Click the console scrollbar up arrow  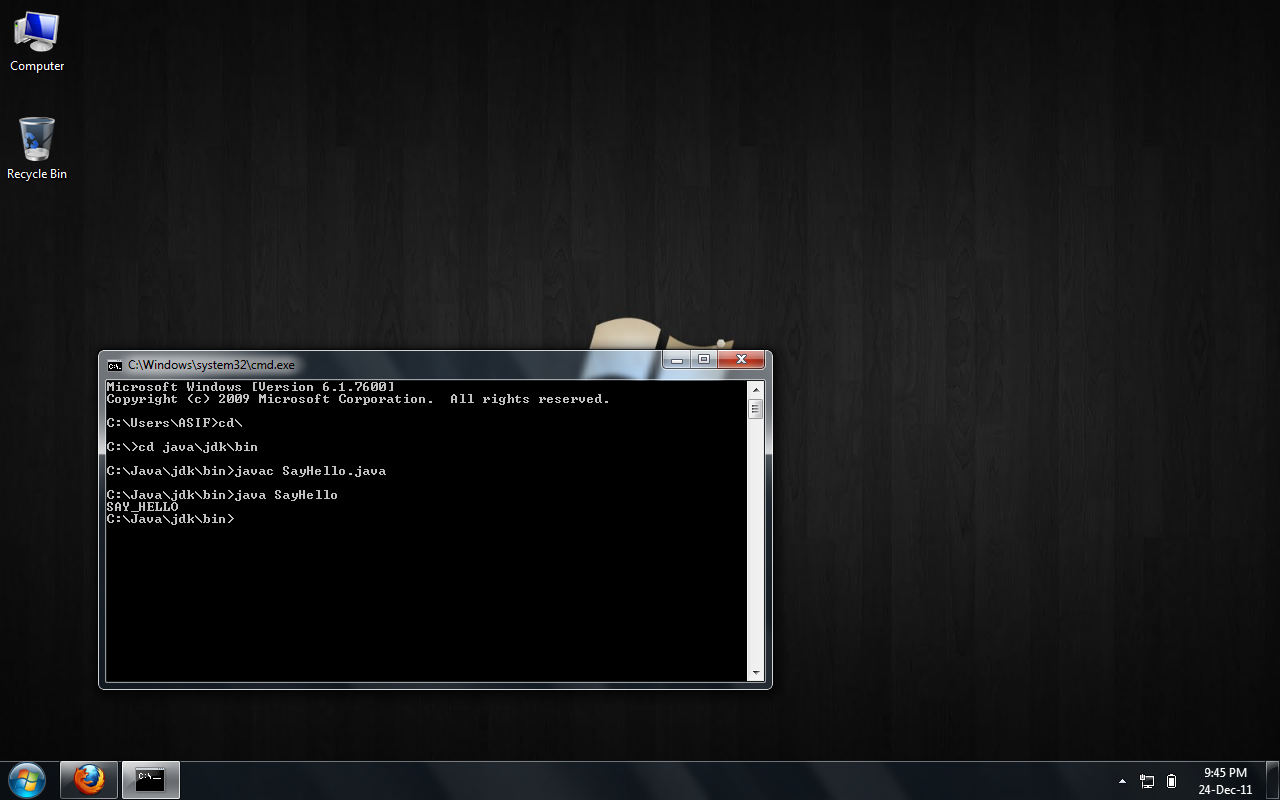[x=756, y=389]
